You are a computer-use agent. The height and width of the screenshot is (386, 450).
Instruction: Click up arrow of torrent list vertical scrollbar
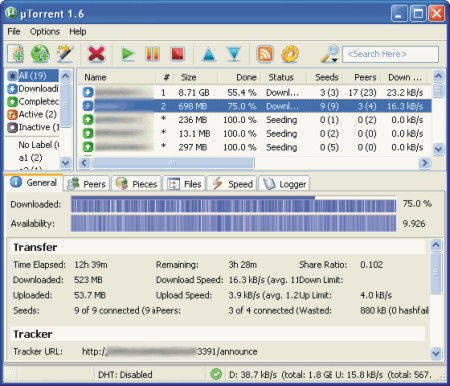pos(438,76)
